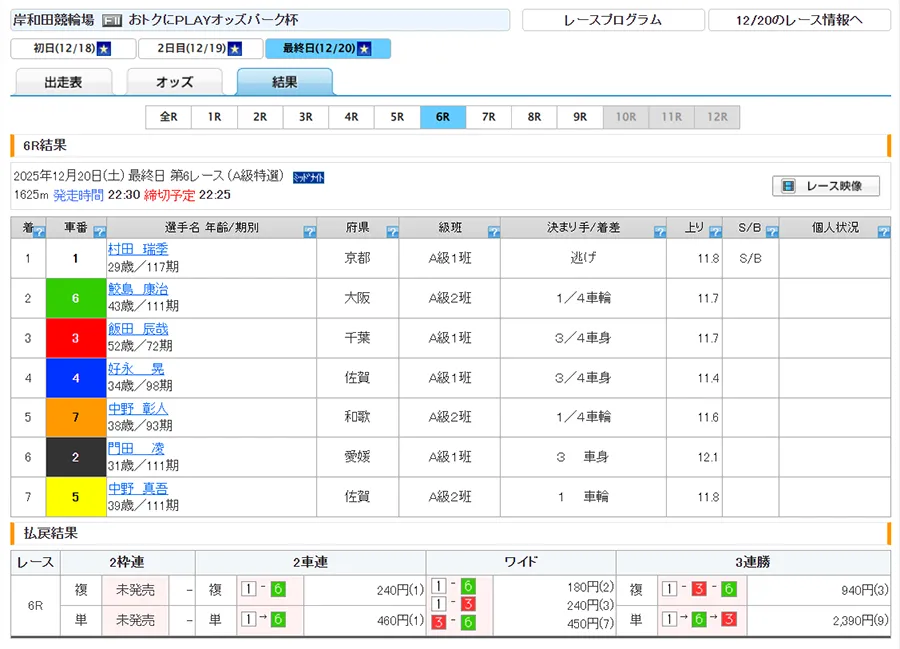Open racer 村田 瑞季 profile link
This screenshot has width=900, height=649.
tap(138, 249)
